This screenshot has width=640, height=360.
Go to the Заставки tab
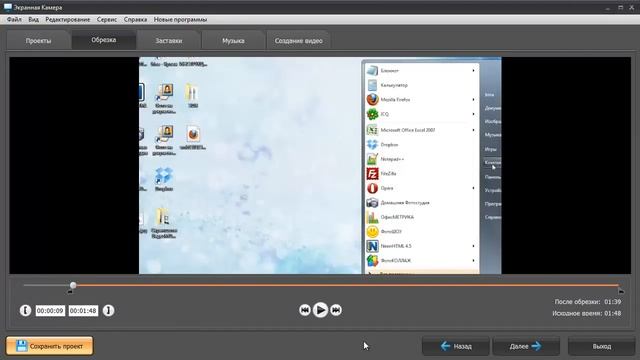169,41
